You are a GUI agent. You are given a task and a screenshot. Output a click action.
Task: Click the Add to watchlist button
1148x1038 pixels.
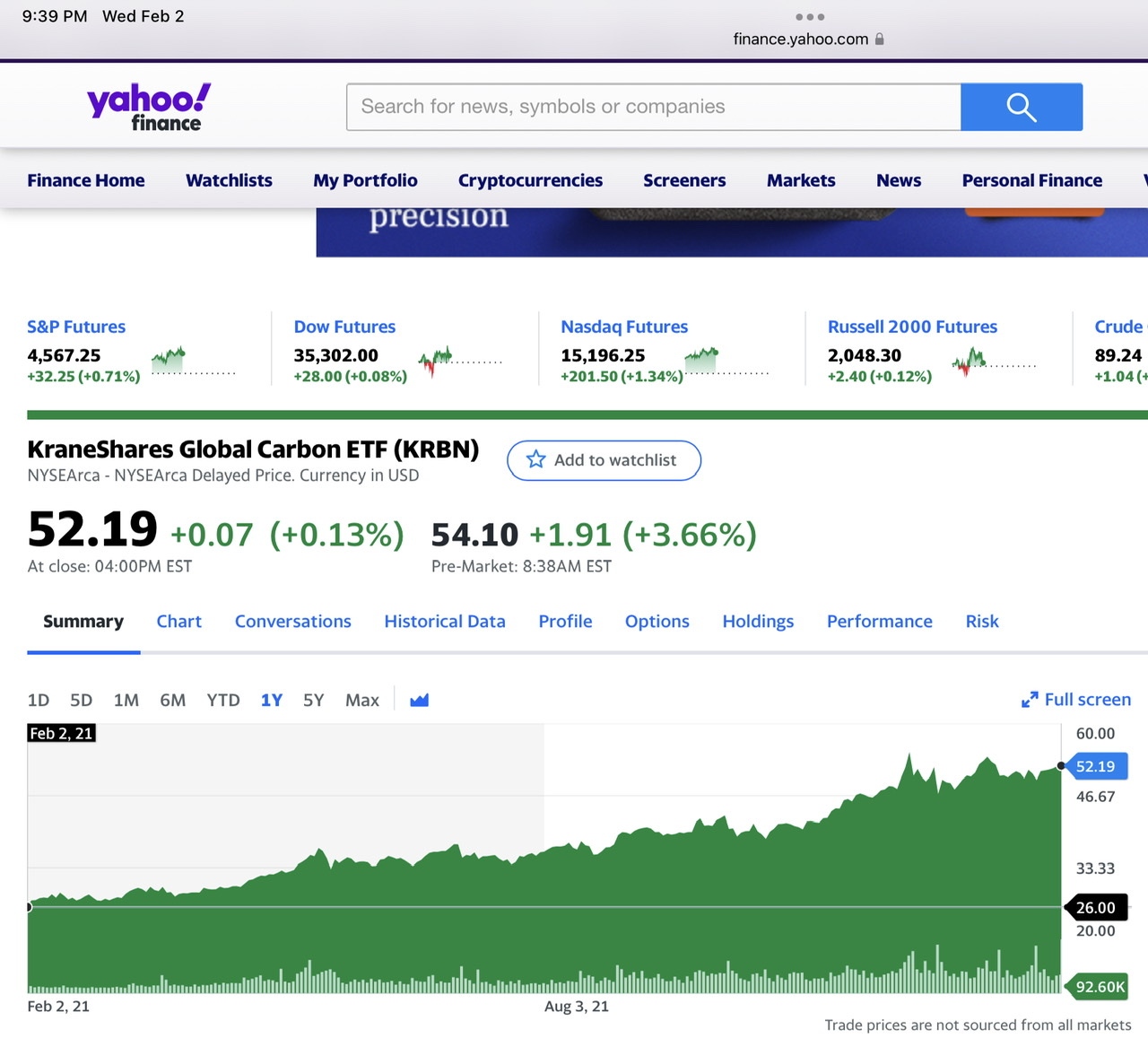(x=604, y=460)
